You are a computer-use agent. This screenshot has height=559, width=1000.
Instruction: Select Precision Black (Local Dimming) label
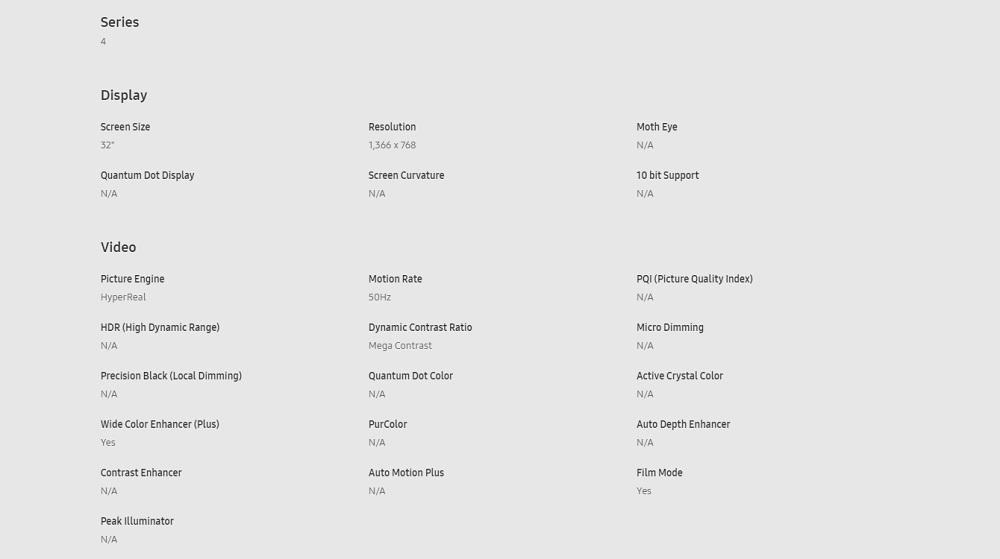tap(171, 376)
